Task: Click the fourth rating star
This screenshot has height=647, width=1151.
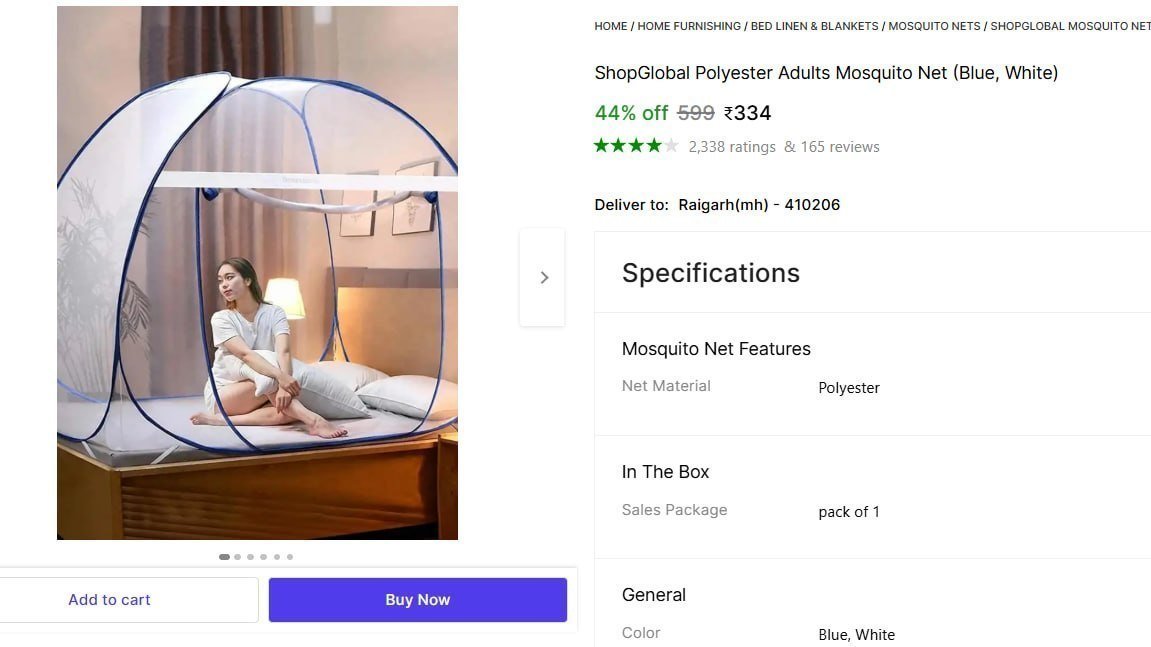Action: point(655,146)
